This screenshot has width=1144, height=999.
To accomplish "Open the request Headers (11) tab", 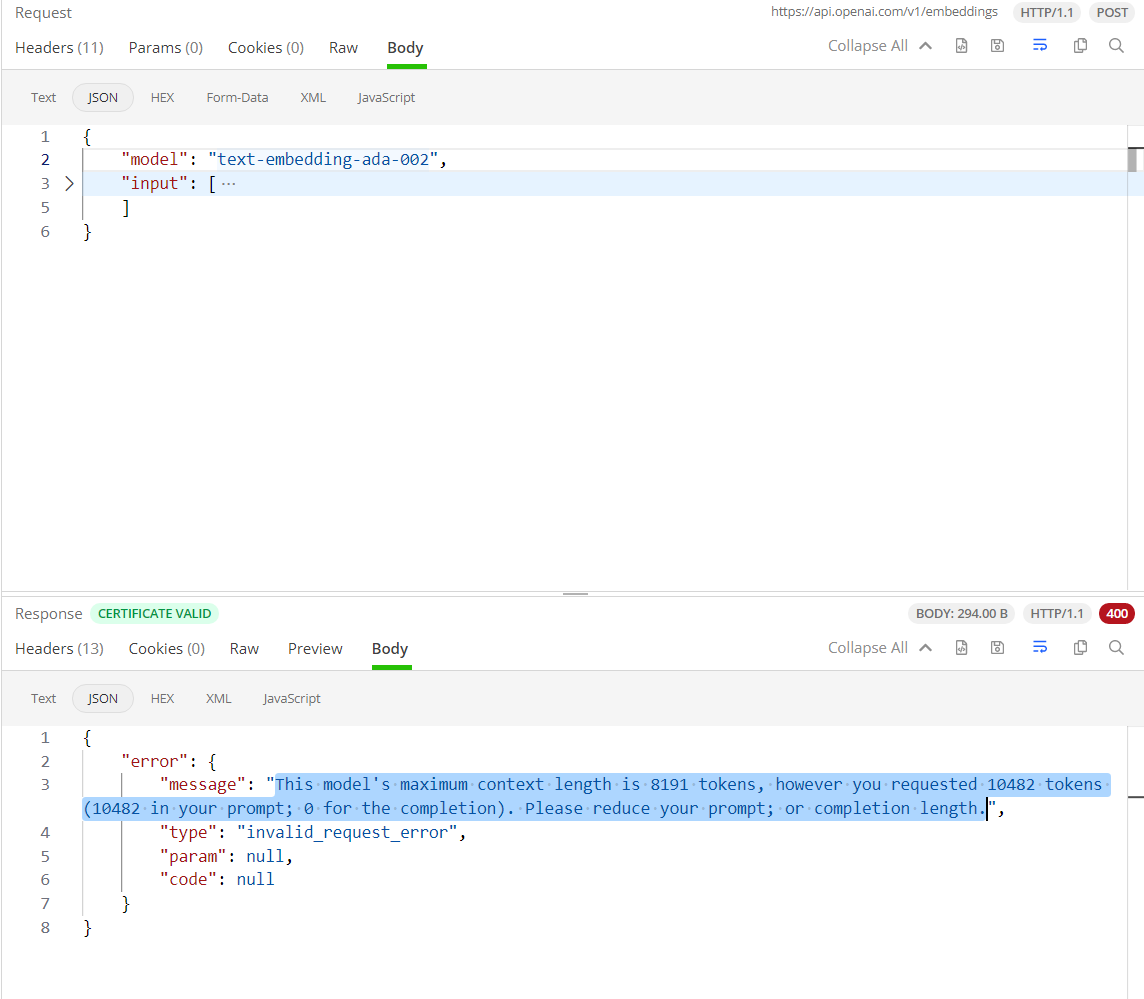I will 59,48.
